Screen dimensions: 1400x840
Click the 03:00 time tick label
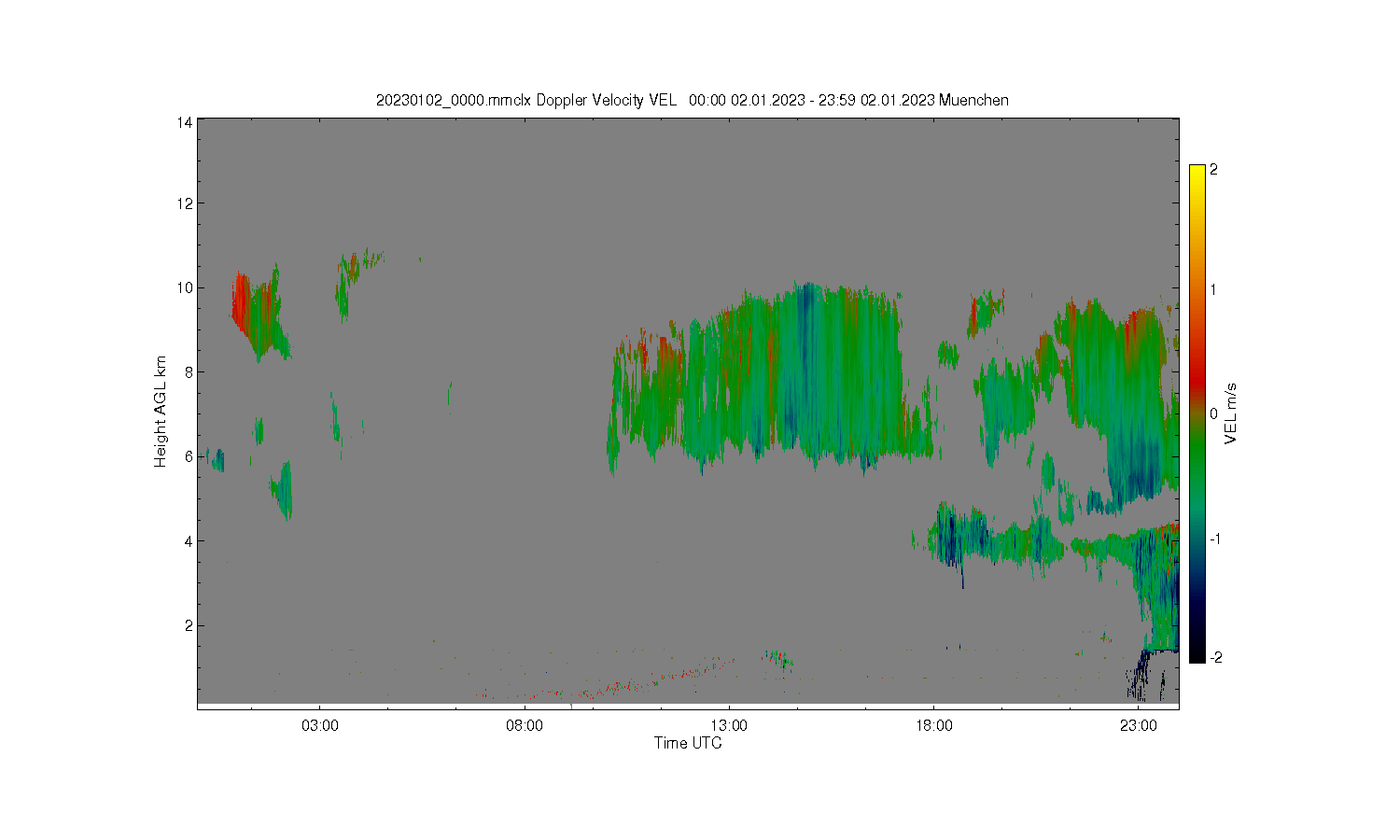(320, 725)
